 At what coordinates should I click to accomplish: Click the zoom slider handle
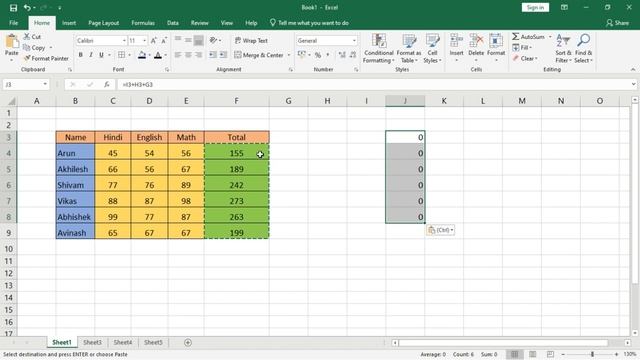point(592,354)
